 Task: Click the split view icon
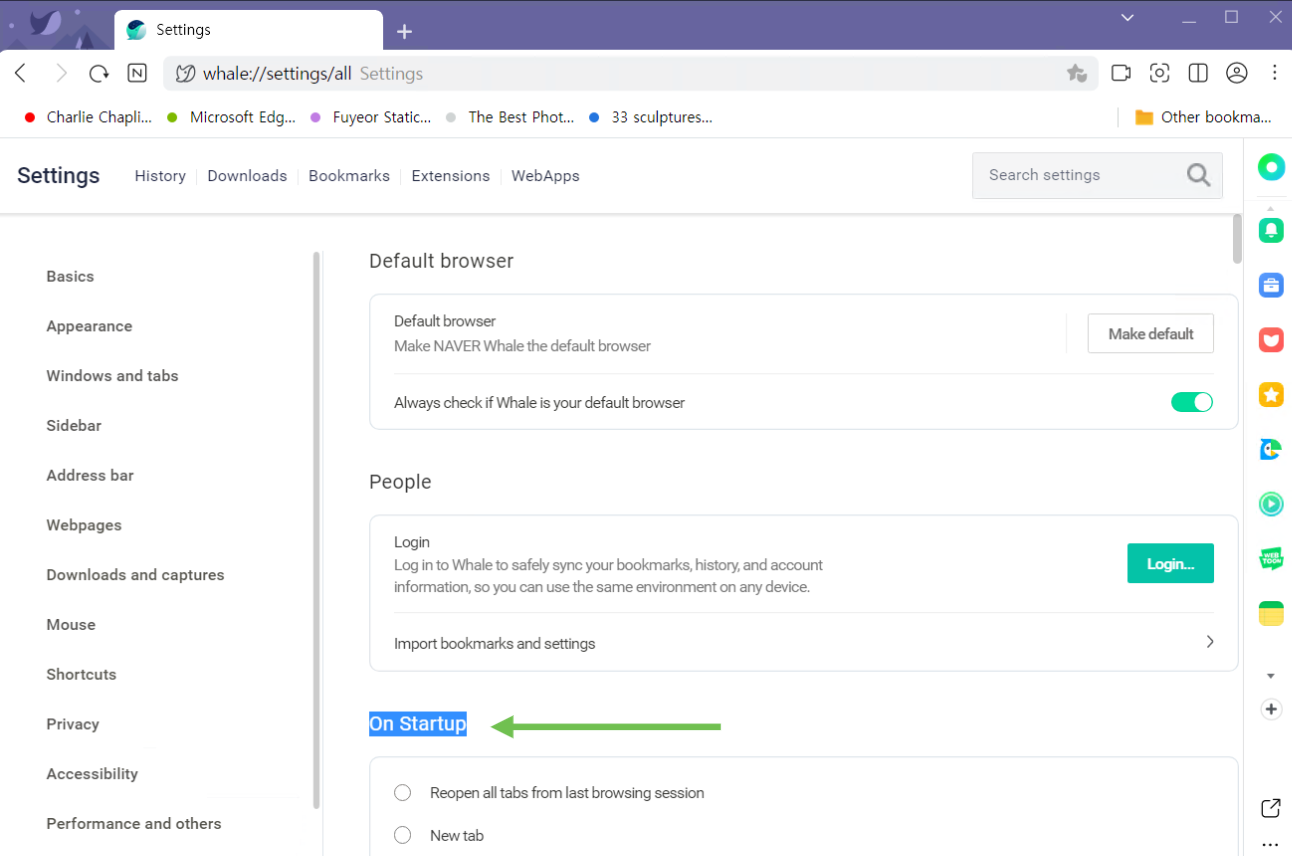pyautogui.click(x=1198, y=73)
